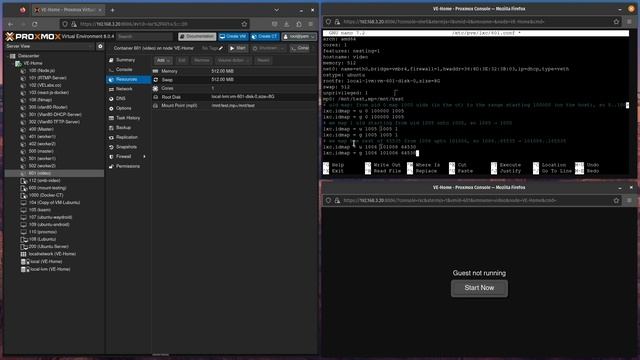
Task: Click the Edit resource button
Action: click(182, 60)
